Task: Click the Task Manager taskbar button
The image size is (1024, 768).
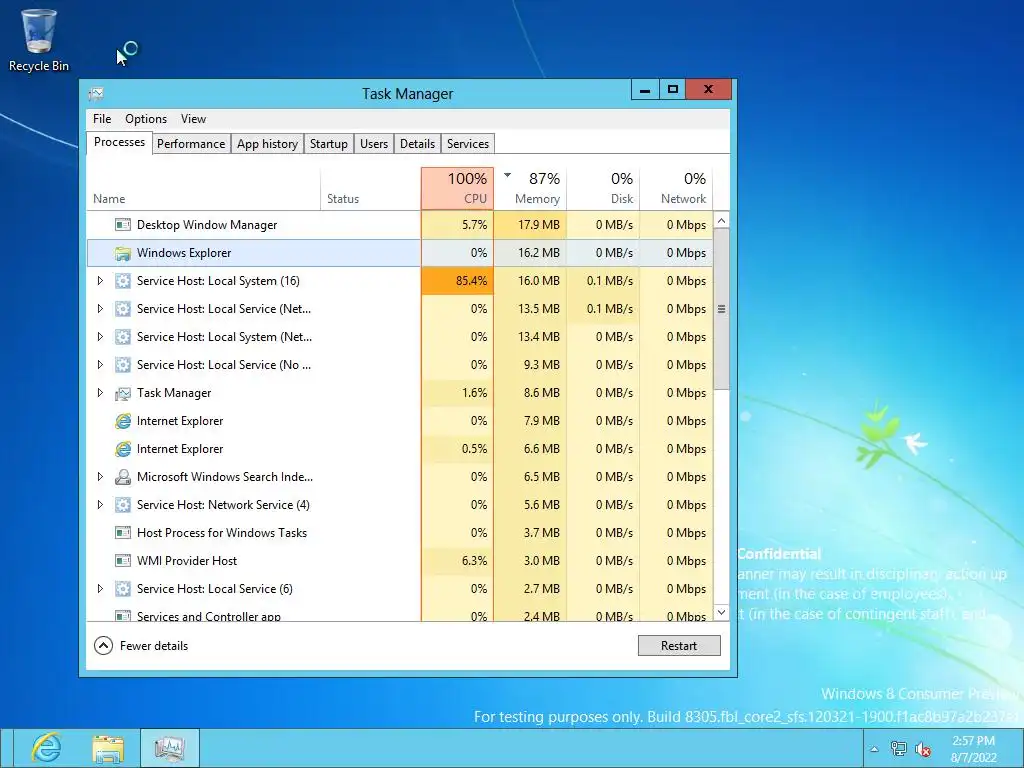Action: tap(170, 748)
